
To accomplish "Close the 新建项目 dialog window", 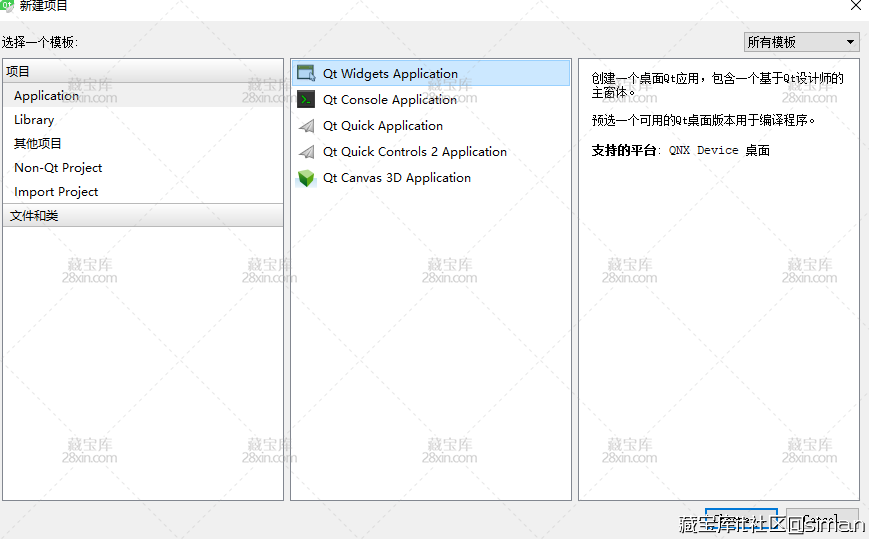I will (856, 6).
